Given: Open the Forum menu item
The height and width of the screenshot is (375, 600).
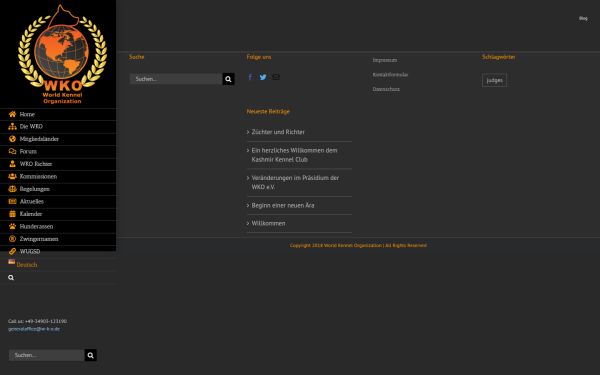Looking at the screenshot, I should [58, 152].
